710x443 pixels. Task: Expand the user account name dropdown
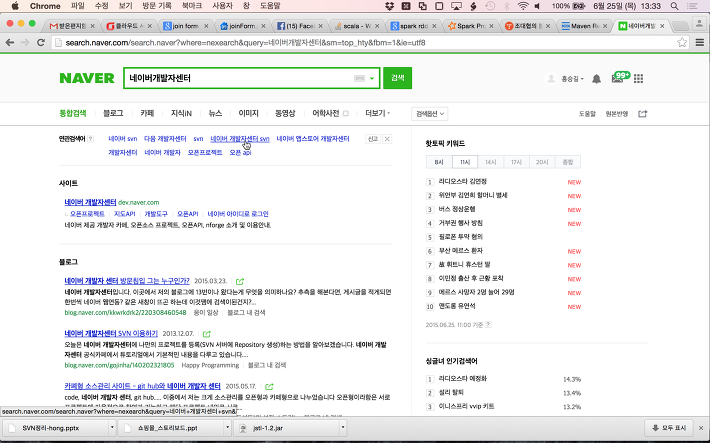pyautogui.click(x=572, y=79)
